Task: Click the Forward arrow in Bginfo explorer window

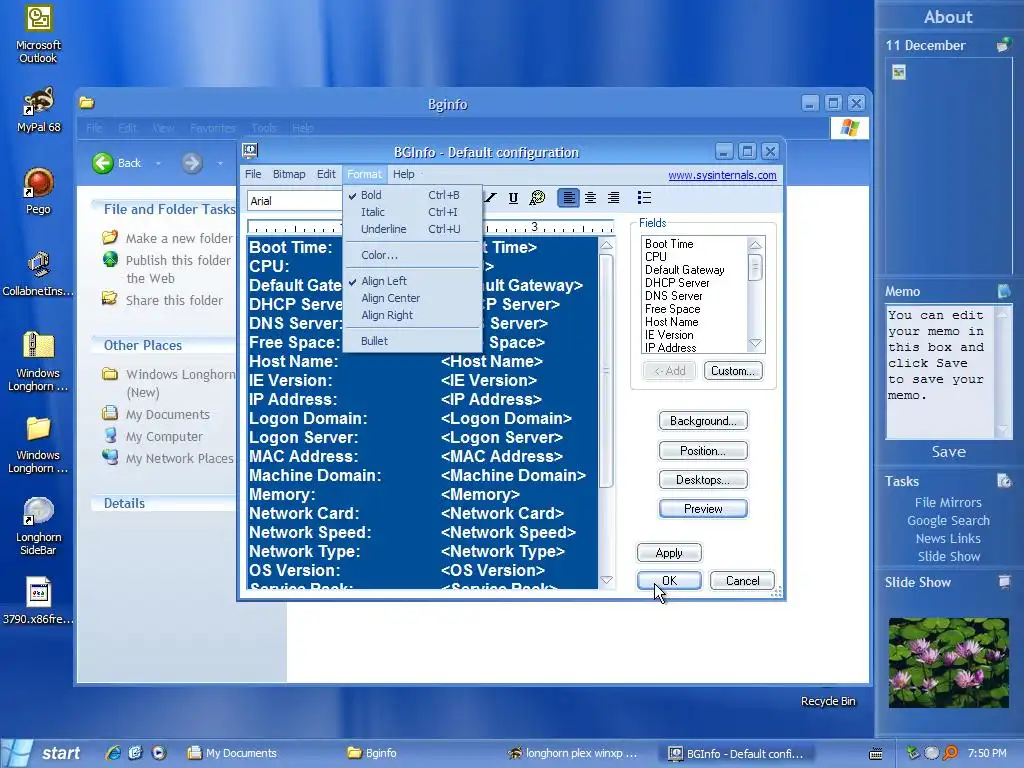Action: click(x=192, y=163)
